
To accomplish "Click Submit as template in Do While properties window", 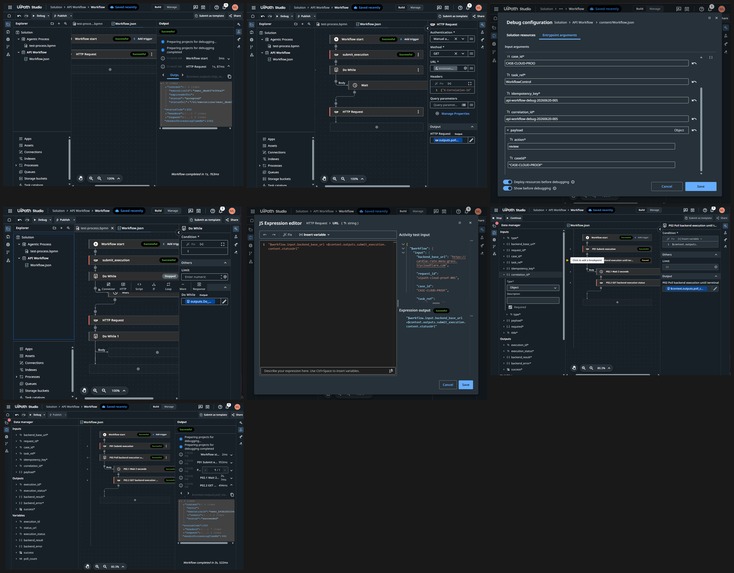I will pyautogui.click(x=207, y=220).
